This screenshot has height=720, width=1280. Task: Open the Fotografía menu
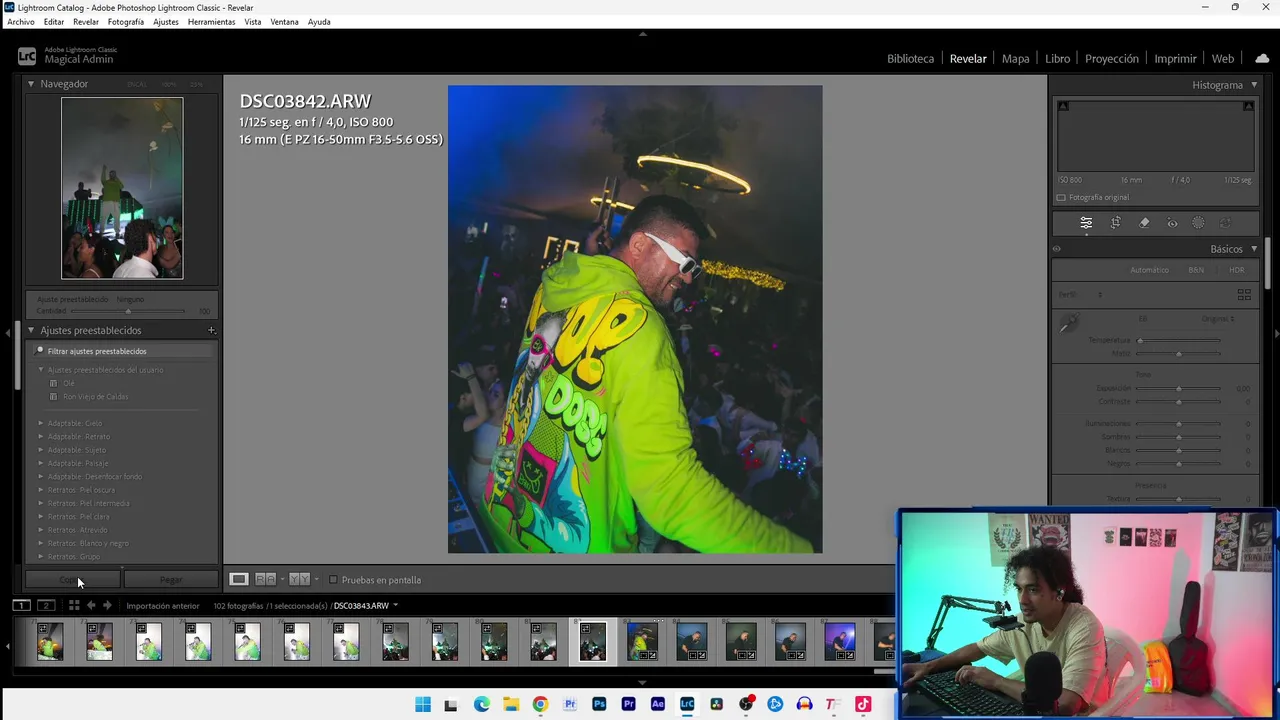[x=126, y=22]
